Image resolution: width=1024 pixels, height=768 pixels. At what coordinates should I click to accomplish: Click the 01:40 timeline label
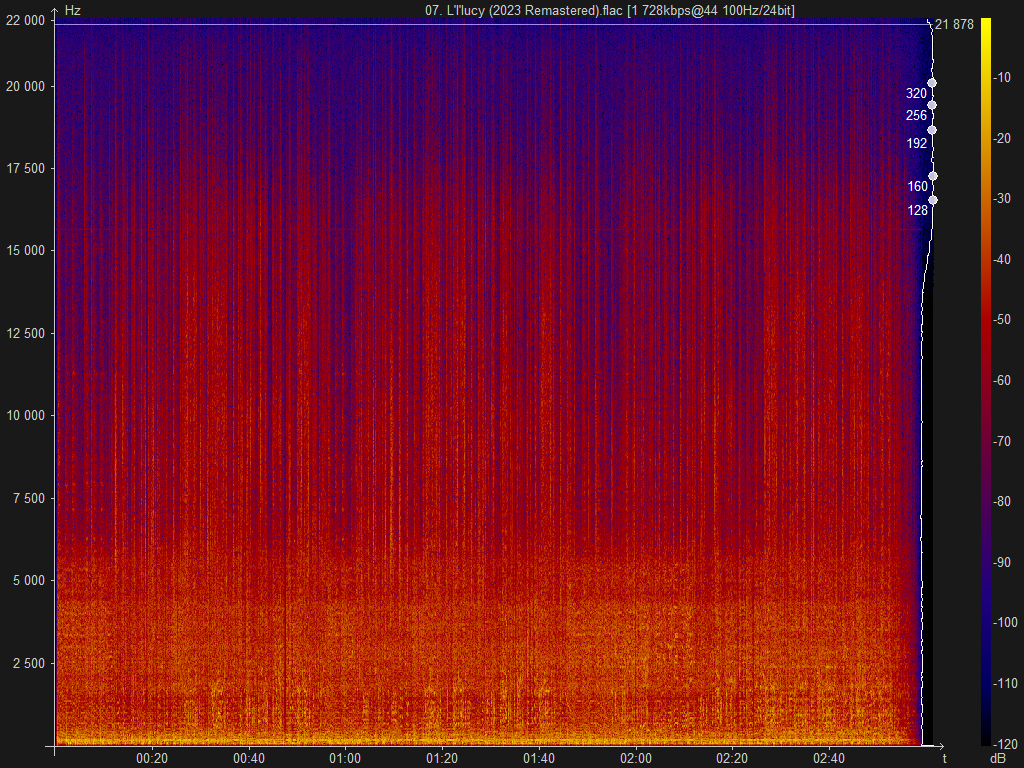tap(539, 759)
